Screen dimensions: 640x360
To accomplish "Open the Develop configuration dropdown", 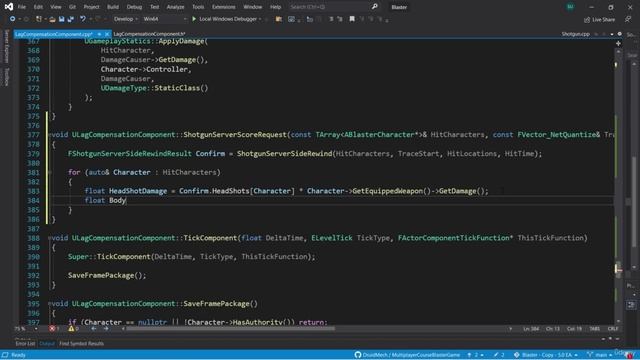I will click(x=126, y=19).
